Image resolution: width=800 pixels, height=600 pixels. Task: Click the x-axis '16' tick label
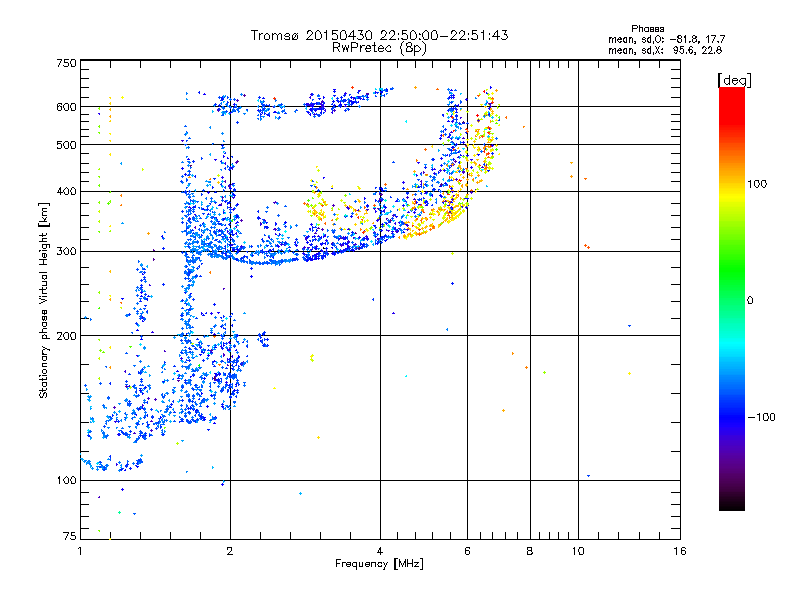click(x=680, y=551)
